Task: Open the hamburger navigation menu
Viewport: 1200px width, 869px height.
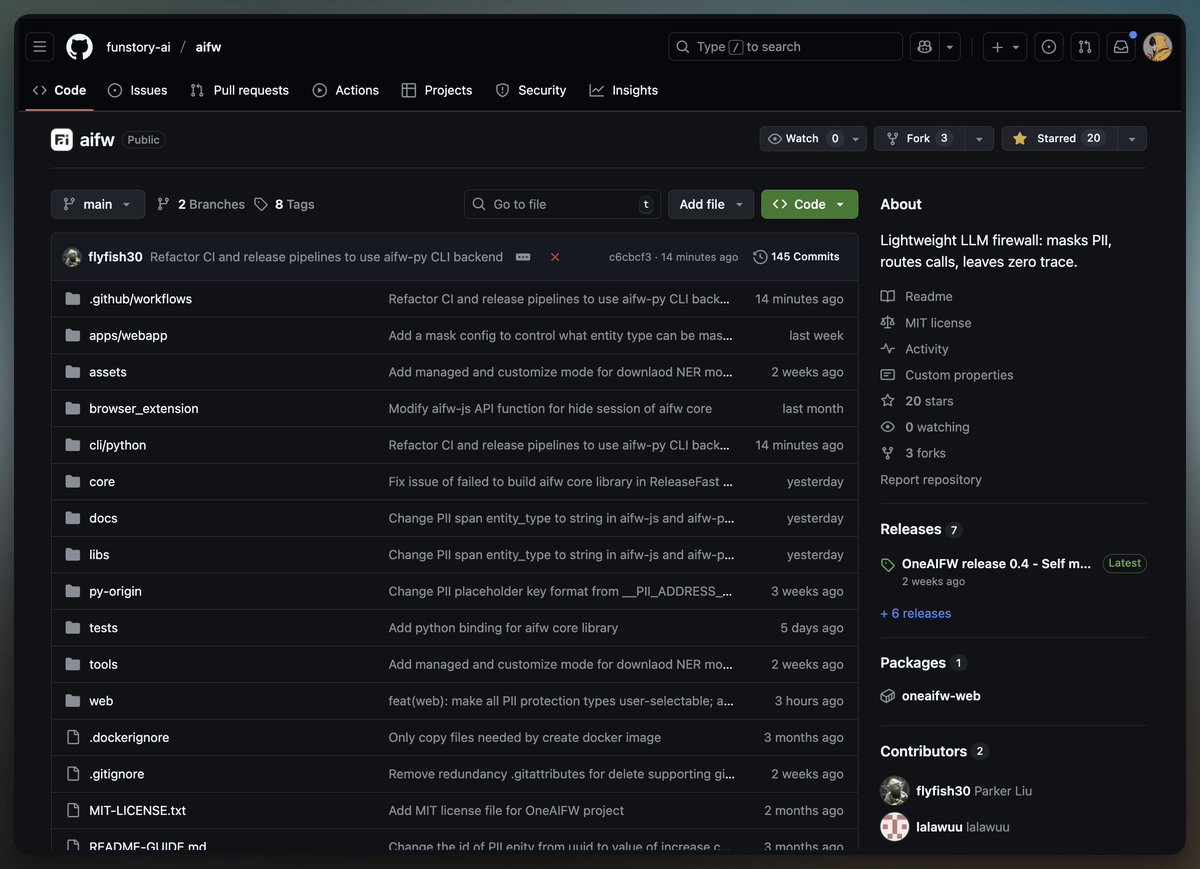Action: pyautogui.click(x=39, y=47)
